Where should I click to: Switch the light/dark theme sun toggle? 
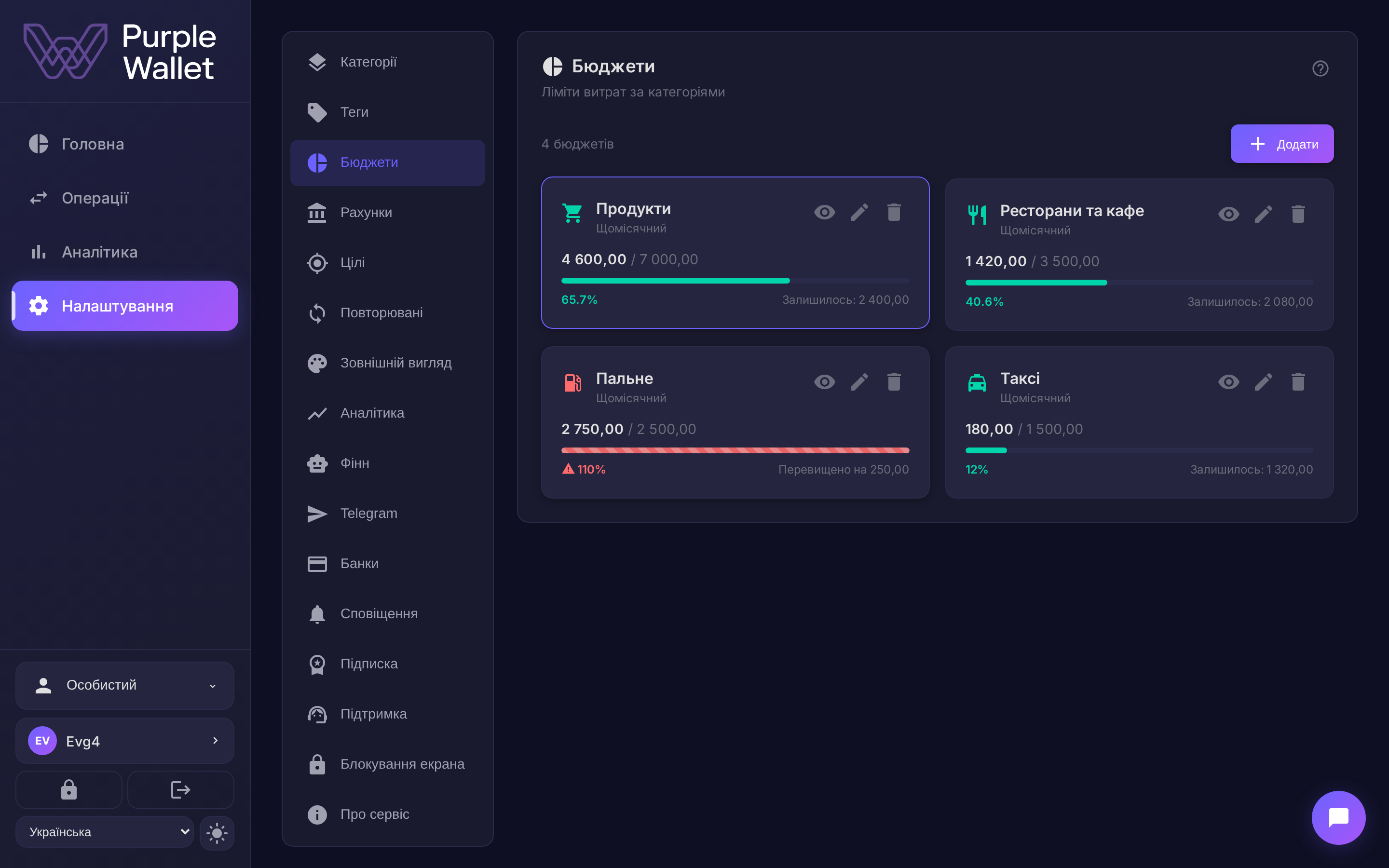(x=217, y=832)
